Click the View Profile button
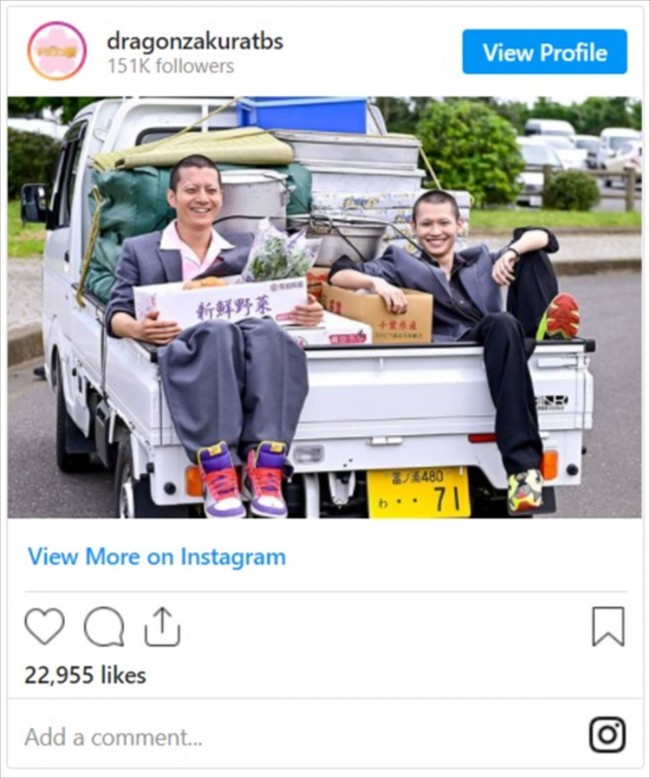Image resolution: width=650 pixels, height=778 pixels. (x=544, y=52)
